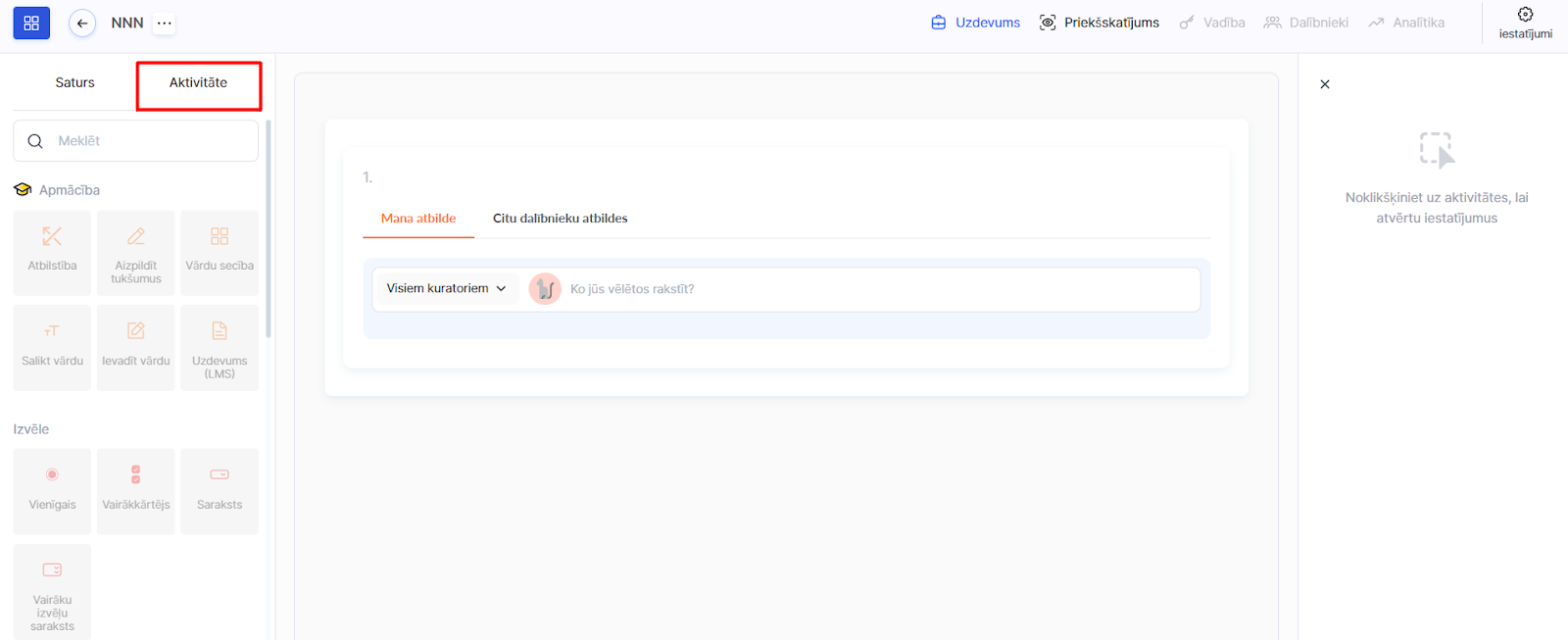Add the Saraksts dropdown list activity
The width and height of the screenshot is (1568, 640).
click(x=220, y=491)
